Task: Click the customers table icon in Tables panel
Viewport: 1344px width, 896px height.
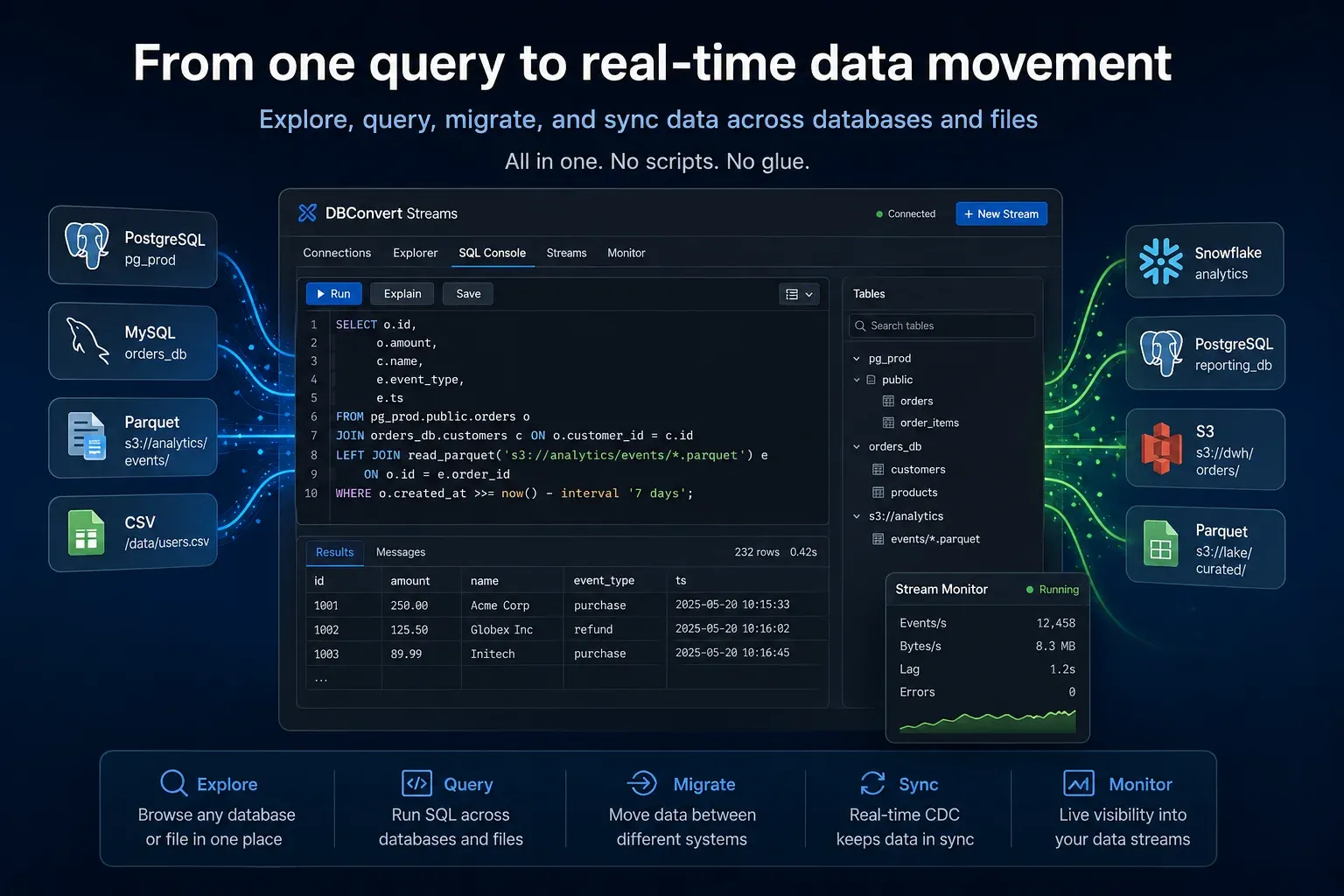Action: pos(878,469)
